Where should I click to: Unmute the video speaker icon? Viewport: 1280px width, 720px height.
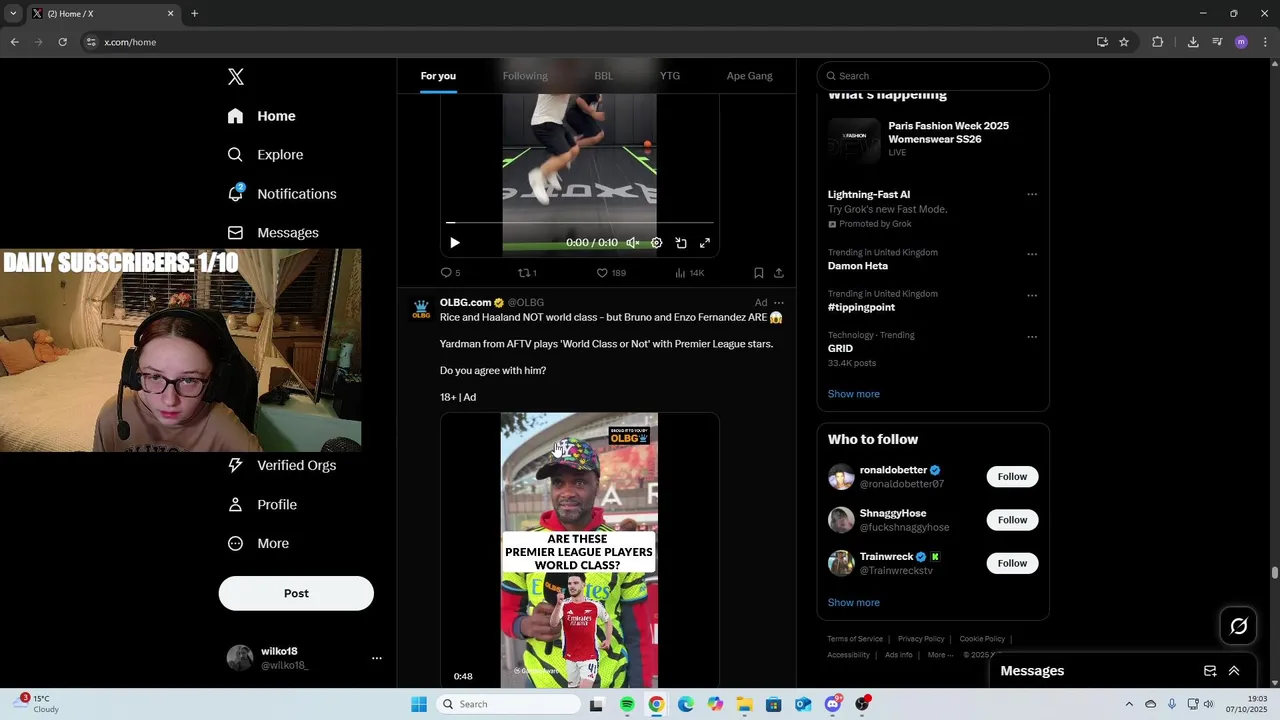pyautogui.click(x=632, y=243)
